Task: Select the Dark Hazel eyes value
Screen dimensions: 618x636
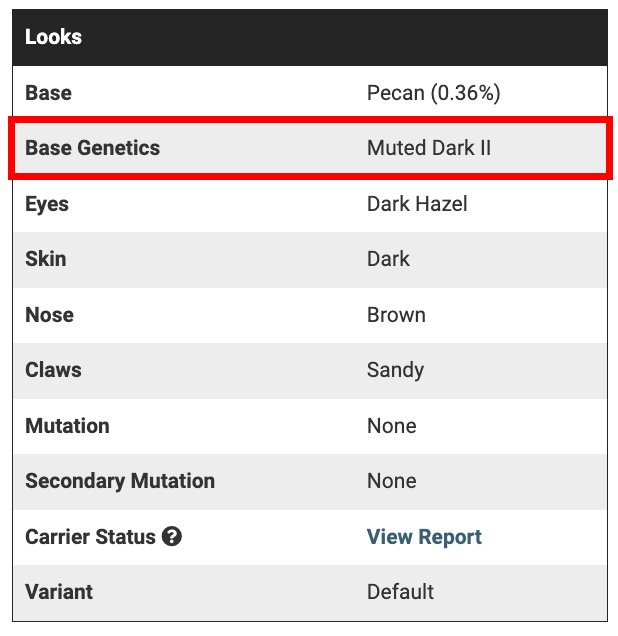Action: tap(417, 204)
